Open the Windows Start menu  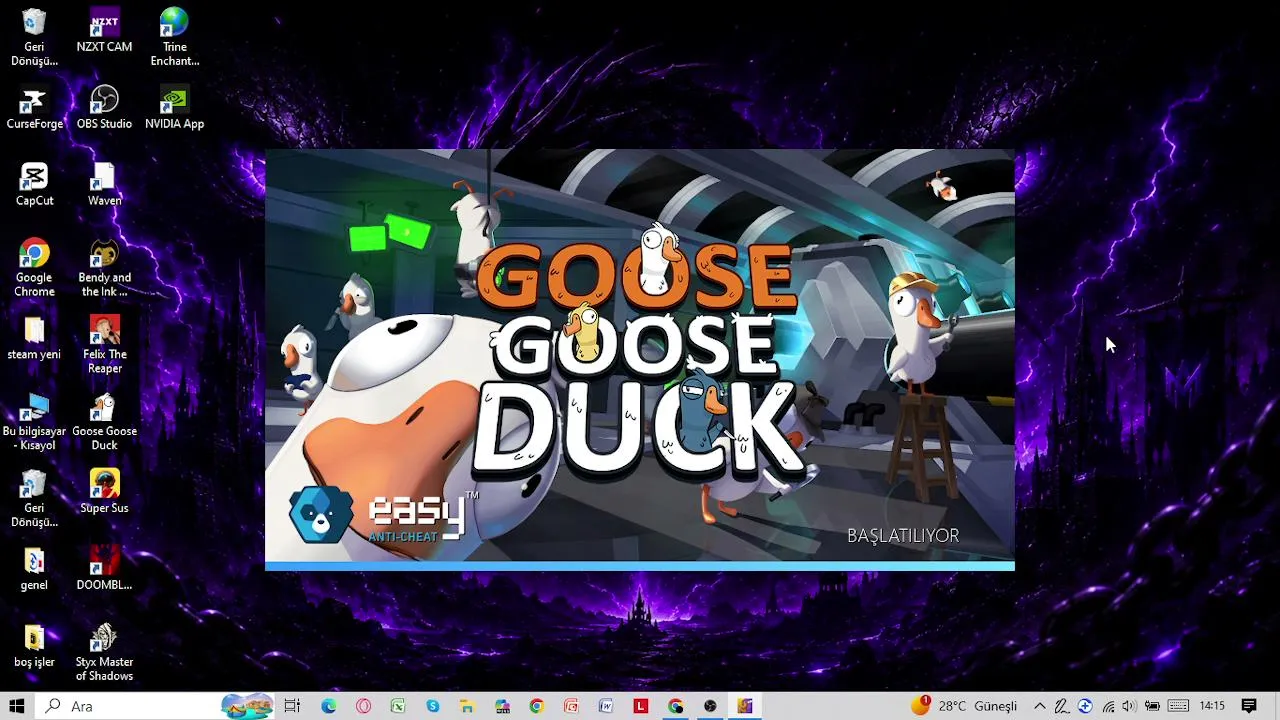pos(16,706)
